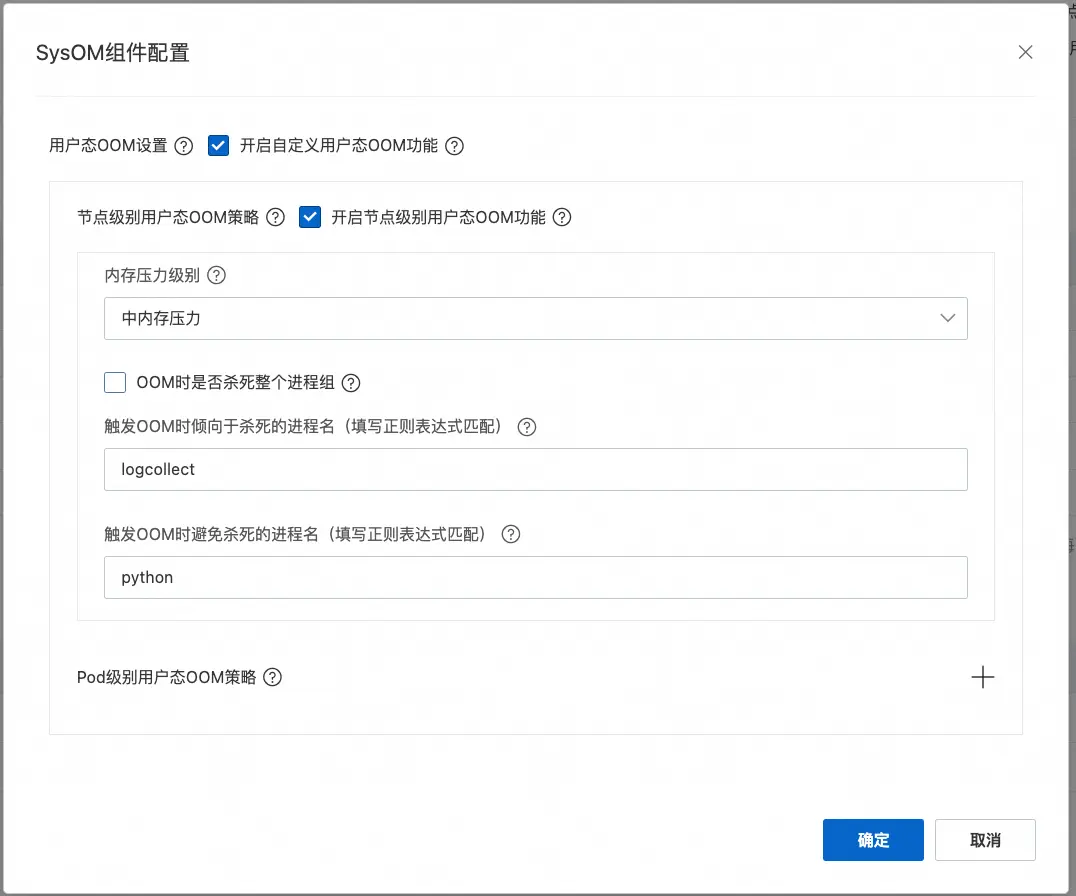Click the chevron on 中内存压力 selector
The width and height of the screenshot is (1076, 896).
(x=948, y=317)
